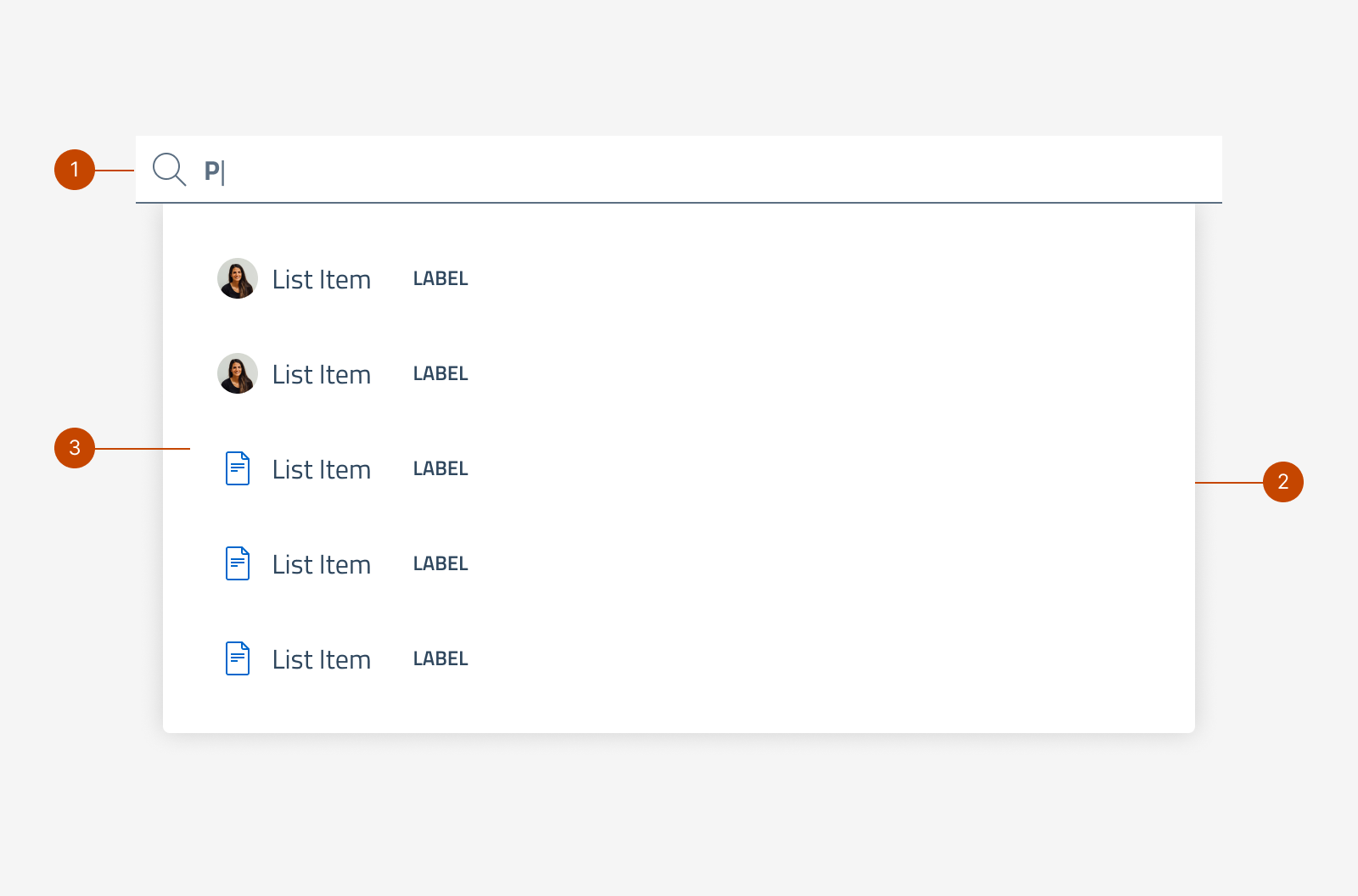The height and width of the screenshot is (896, 1358).
Task: Select annotation marker number 1
Action: [76, 169]
